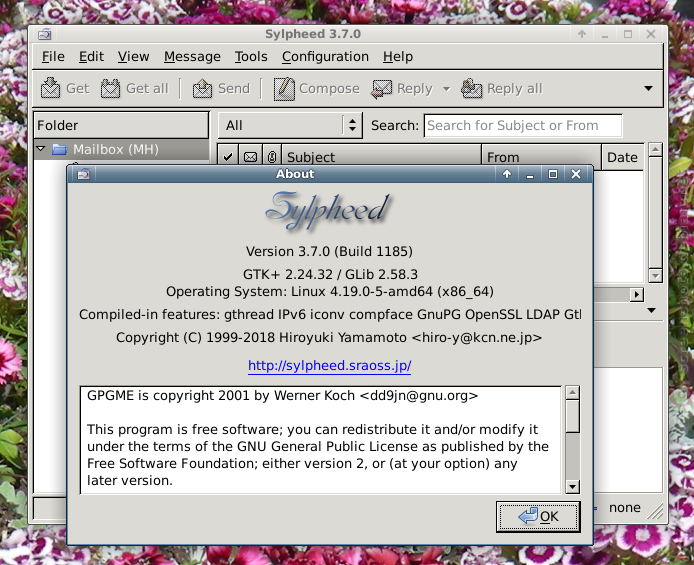Click the Copyright Hiroyuki Yamamoto line
The image size is (694, 565).
[x=329, y=338]
